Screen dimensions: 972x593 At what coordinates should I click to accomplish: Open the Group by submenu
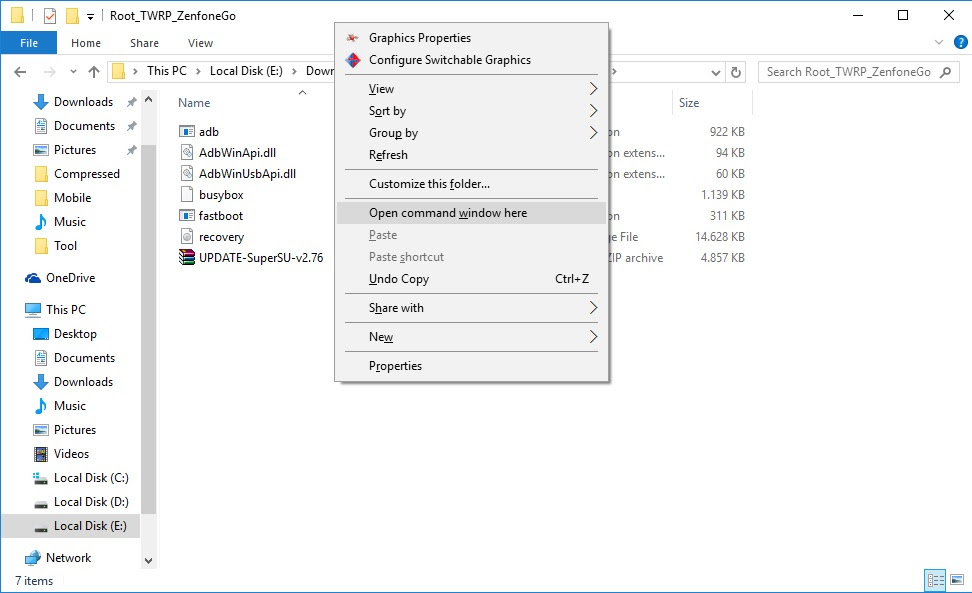point(471,133)
